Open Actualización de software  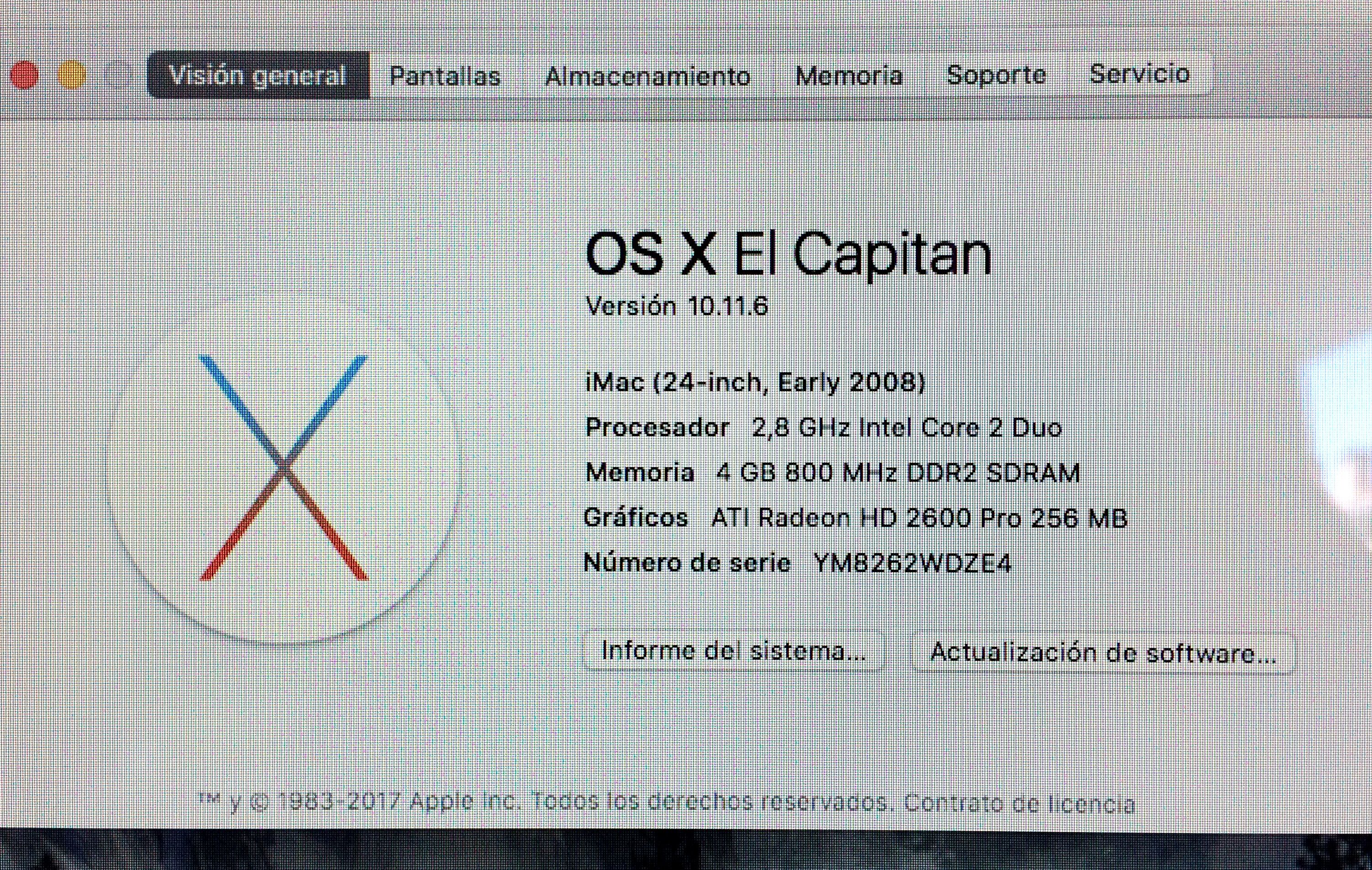(1103, 652)
